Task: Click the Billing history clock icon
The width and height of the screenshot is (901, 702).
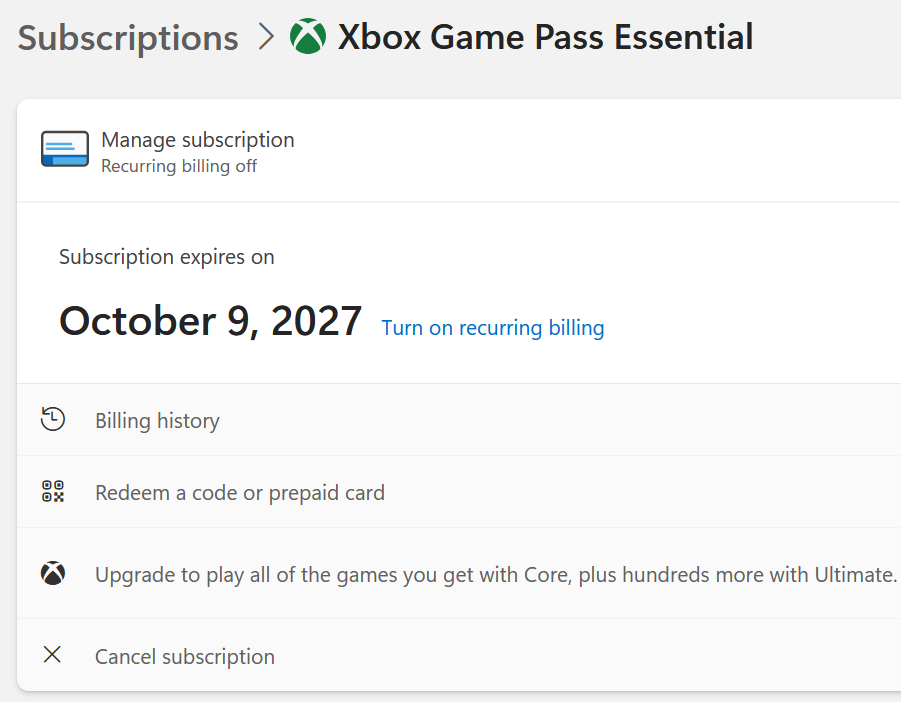Action: [x=53, y=420]
